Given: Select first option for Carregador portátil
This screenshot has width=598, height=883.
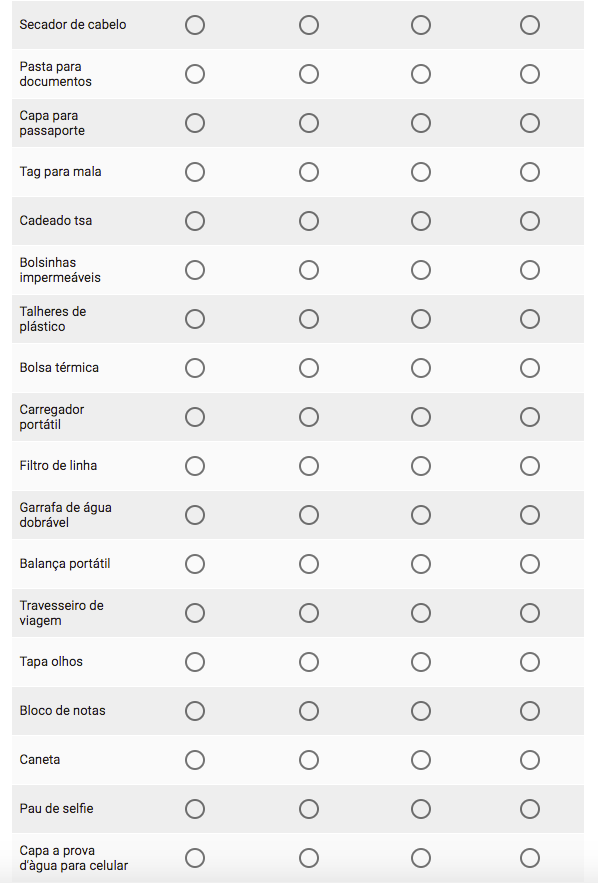Looking at the screenshot, I should pos(195,417).
